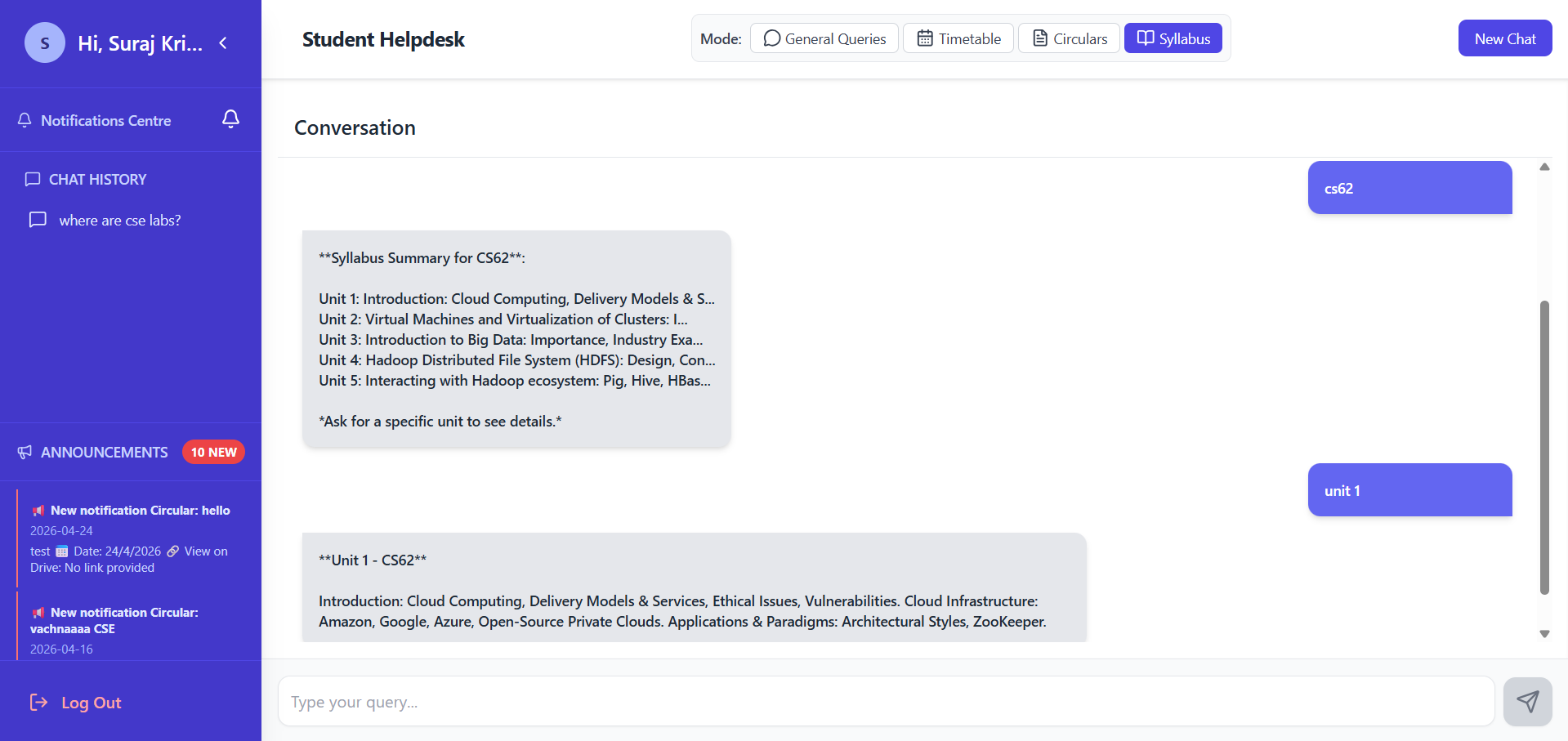
Task: Click the megaphone icon next to ANNOUNCEMENTS
Action: 24,452
